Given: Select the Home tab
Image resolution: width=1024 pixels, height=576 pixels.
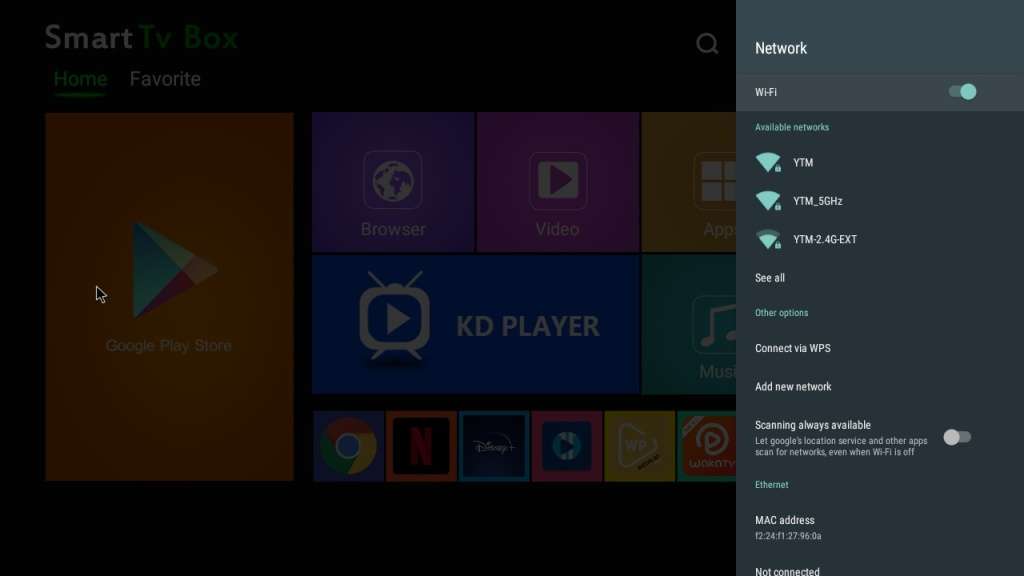Looking at the screenshot, I should [80, 79].
